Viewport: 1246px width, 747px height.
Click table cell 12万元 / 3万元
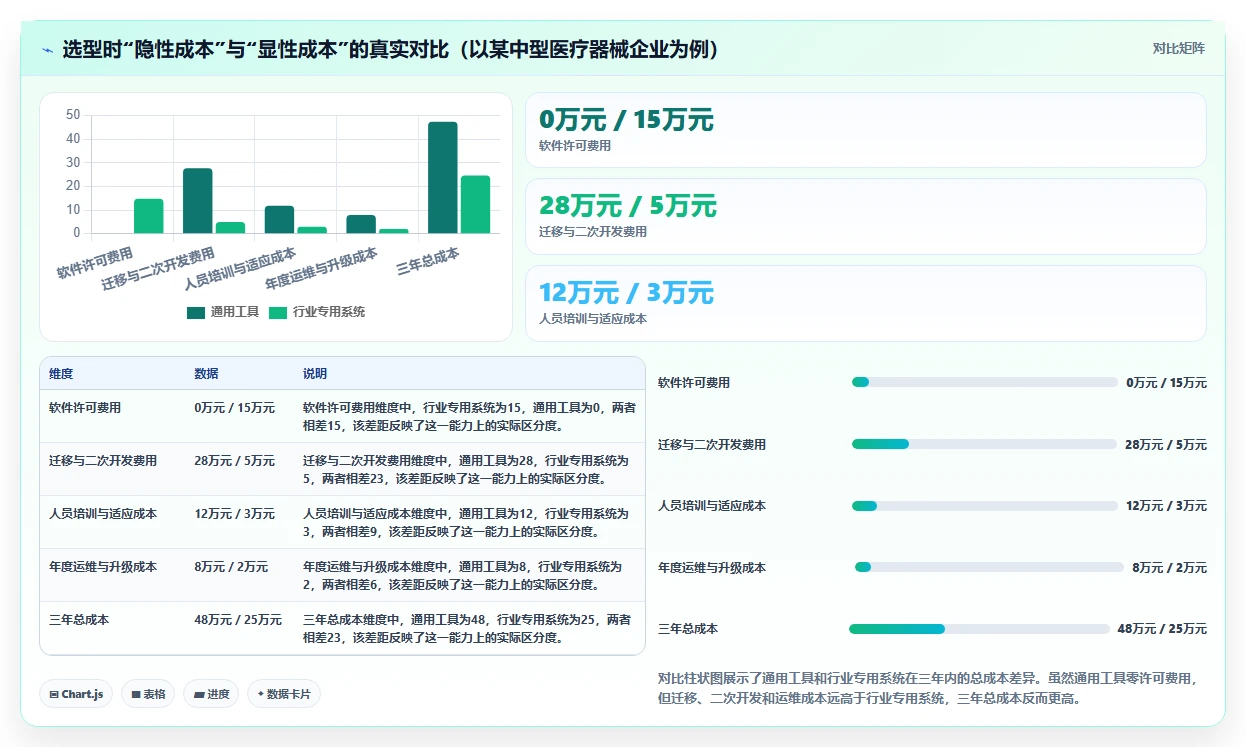pos(234,514)
